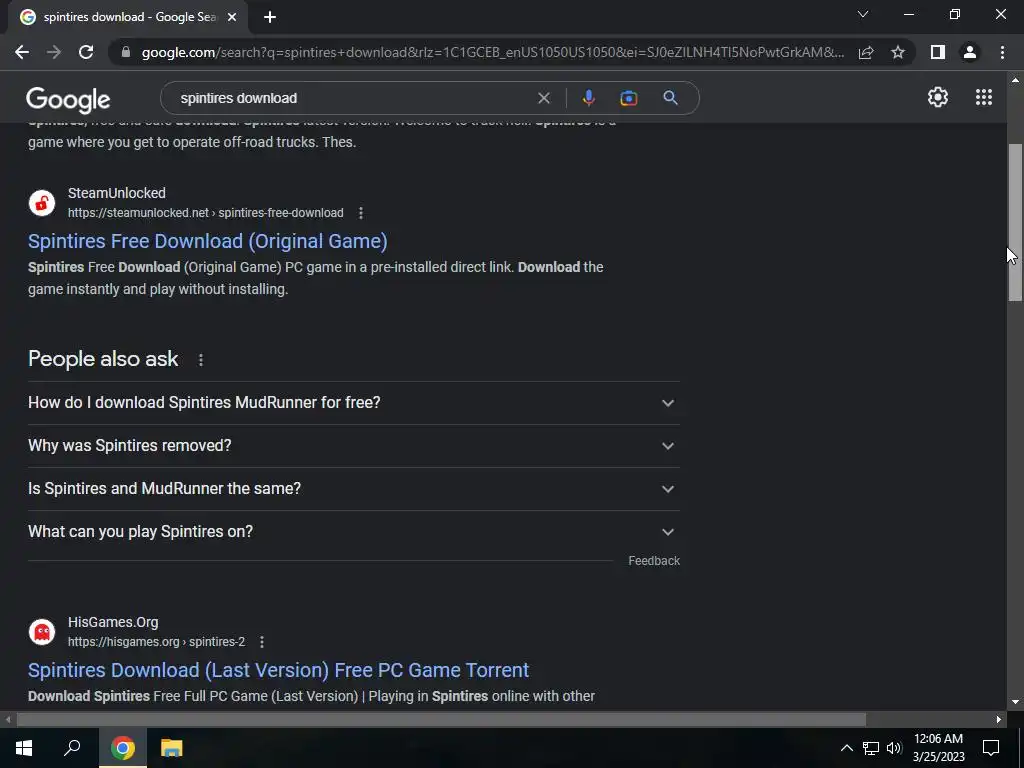Open the Chrome side panel
The image size is (1024, 768).
(x=938, y=52)
